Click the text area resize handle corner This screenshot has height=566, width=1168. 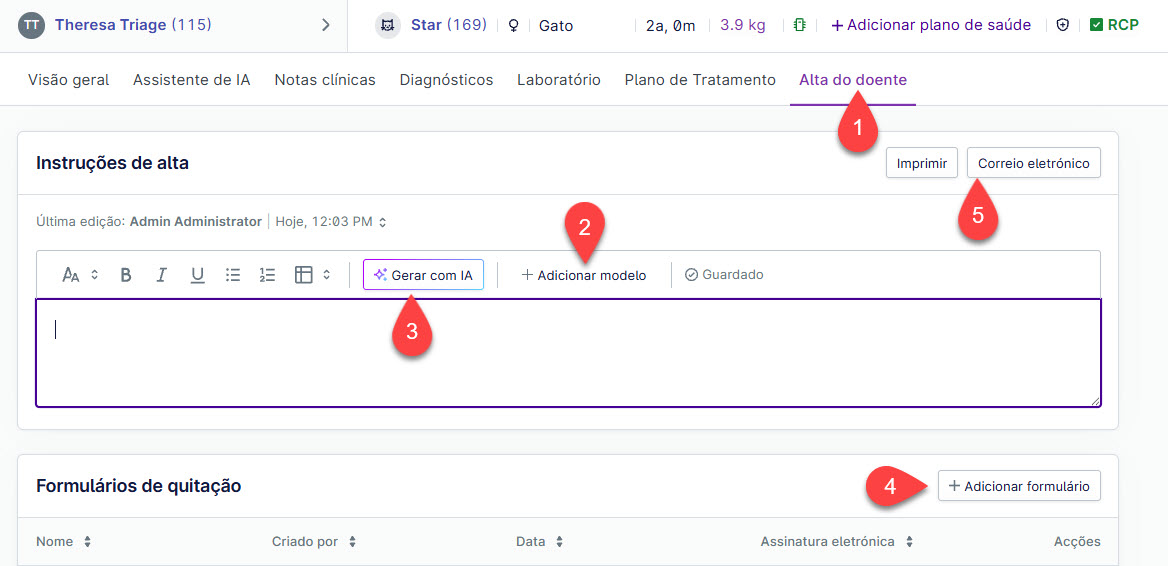coord(1095,401)
